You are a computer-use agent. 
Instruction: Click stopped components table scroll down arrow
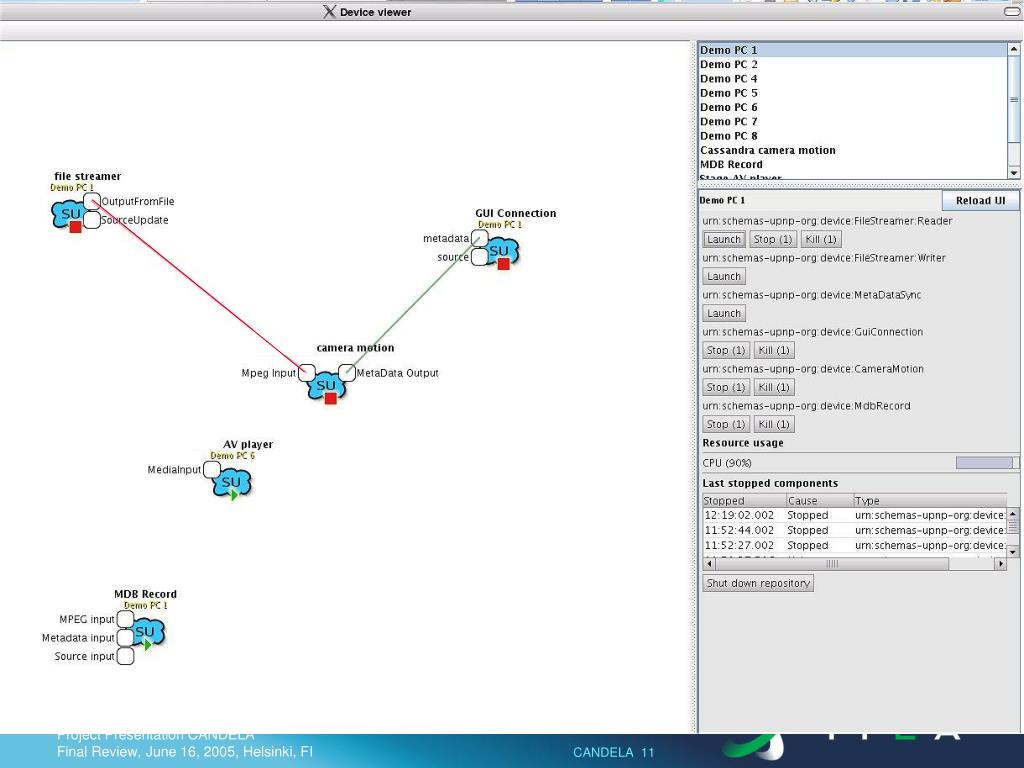[1013, 552]
